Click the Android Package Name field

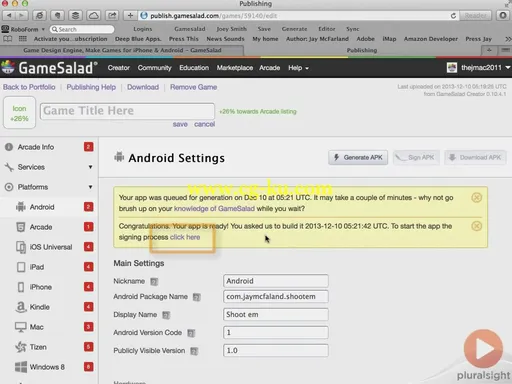point(276,296)
